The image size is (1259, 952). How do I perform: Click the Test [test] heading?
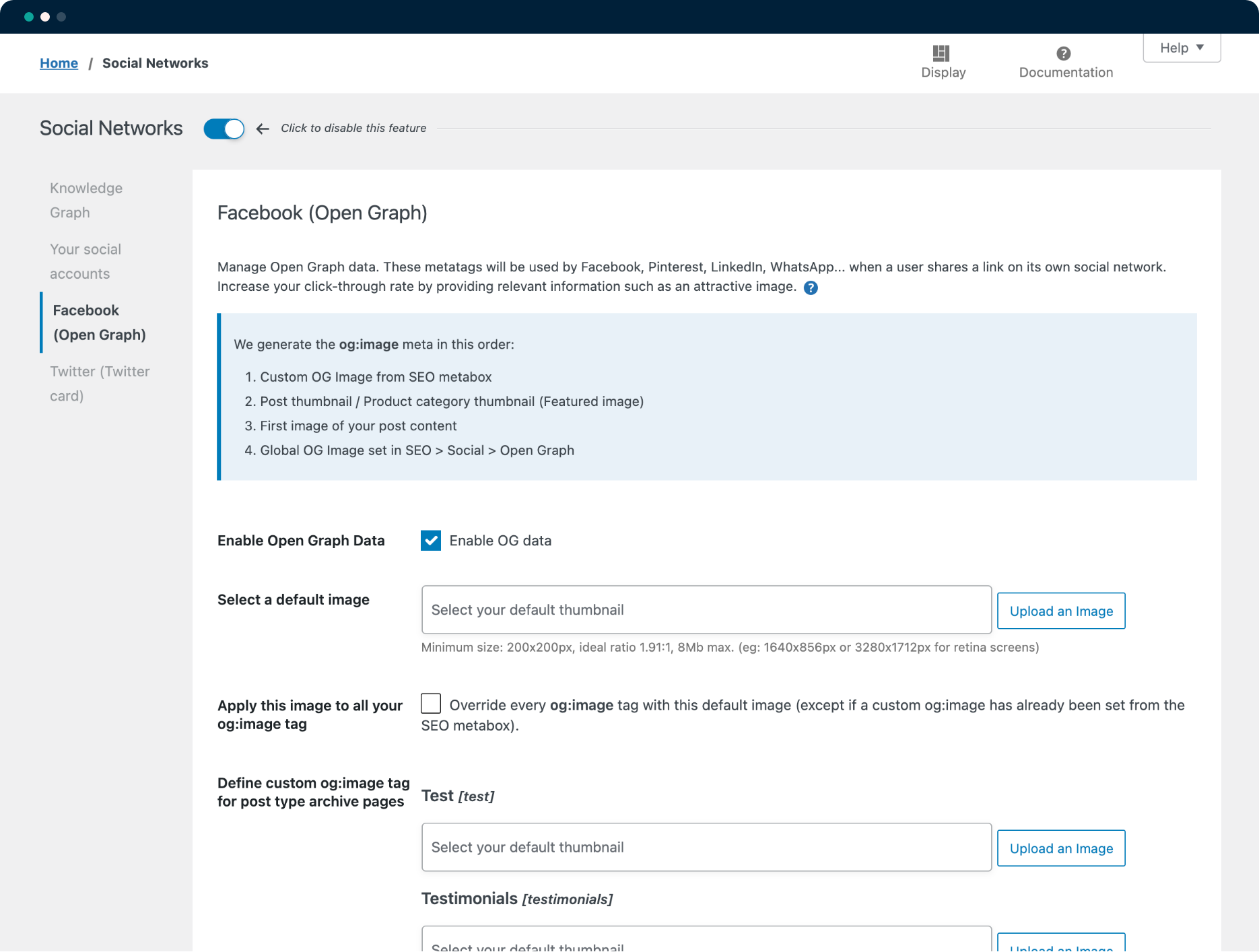point(458,796)
